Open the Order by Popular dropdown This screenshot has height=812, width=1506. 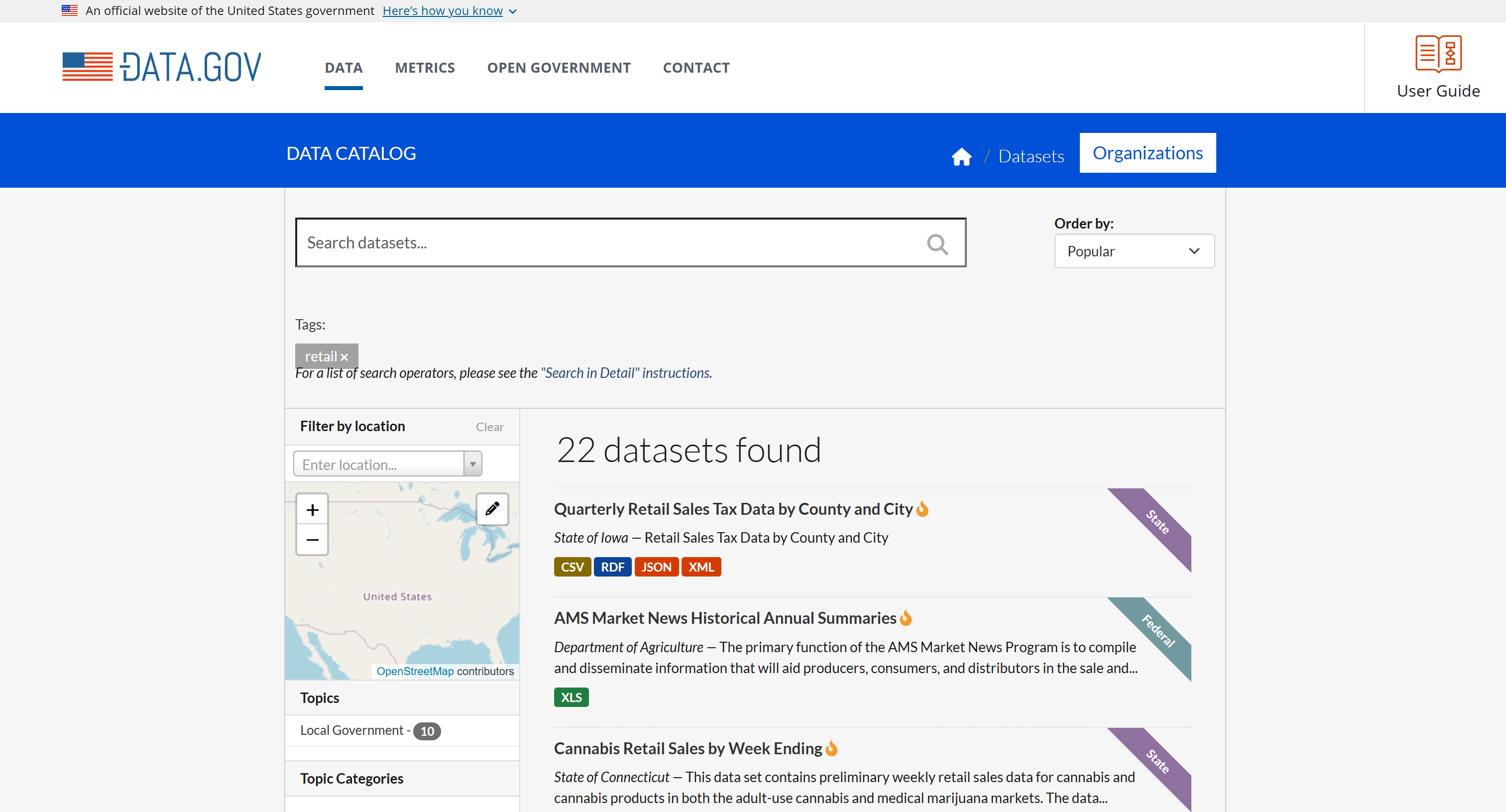click(x=1134, y=251)
